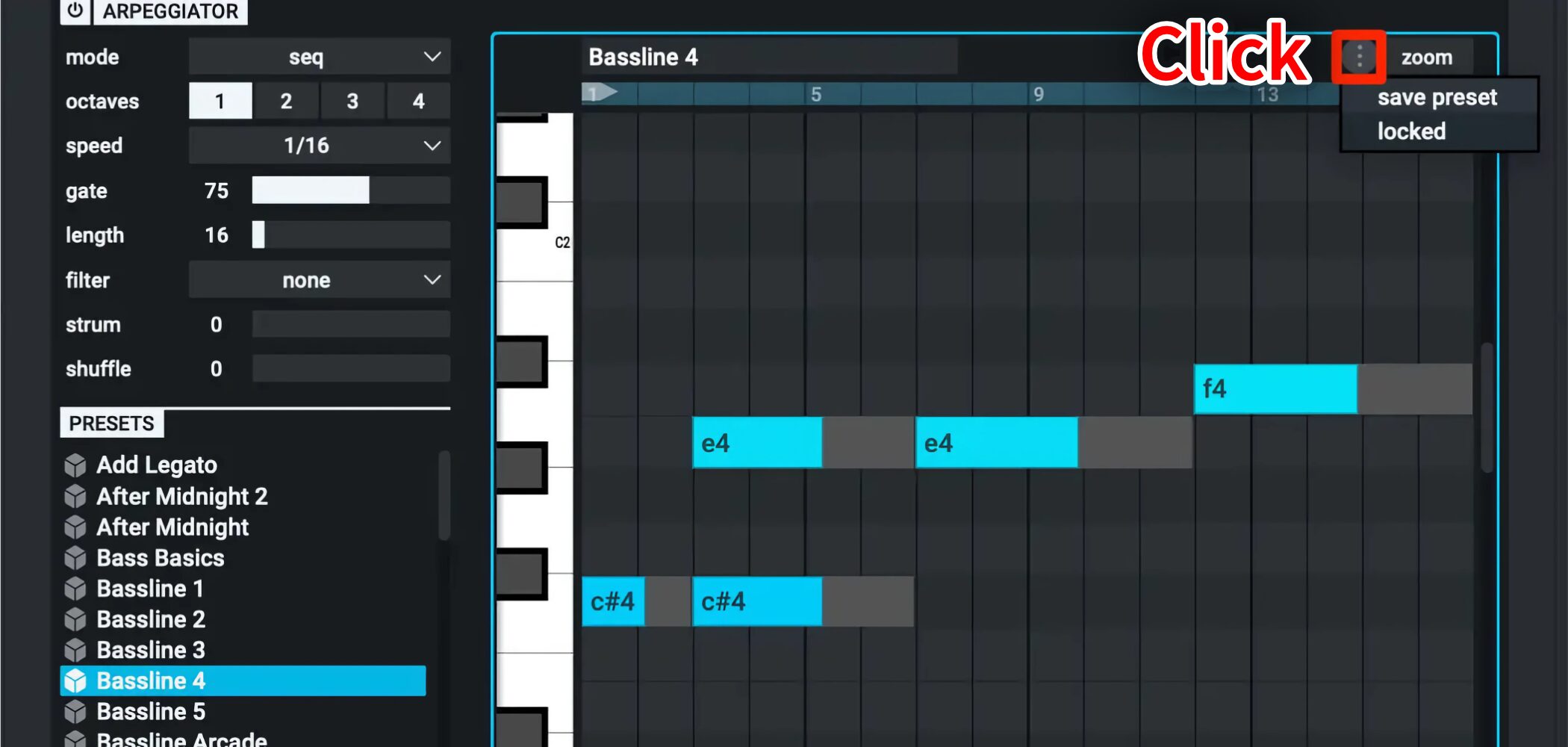This screenshot has width=1568, height=747.
Task: Click the gate slider bar
Action: pyautogui.click(x=351, y=190)
